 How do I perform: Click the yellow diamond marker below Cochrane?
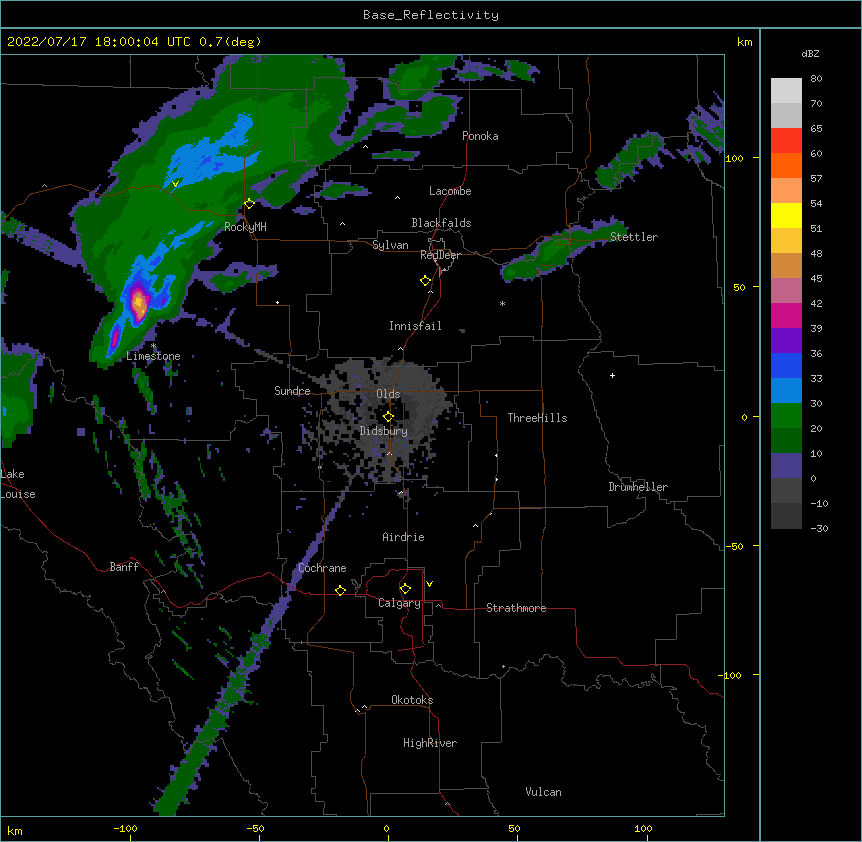340,590
